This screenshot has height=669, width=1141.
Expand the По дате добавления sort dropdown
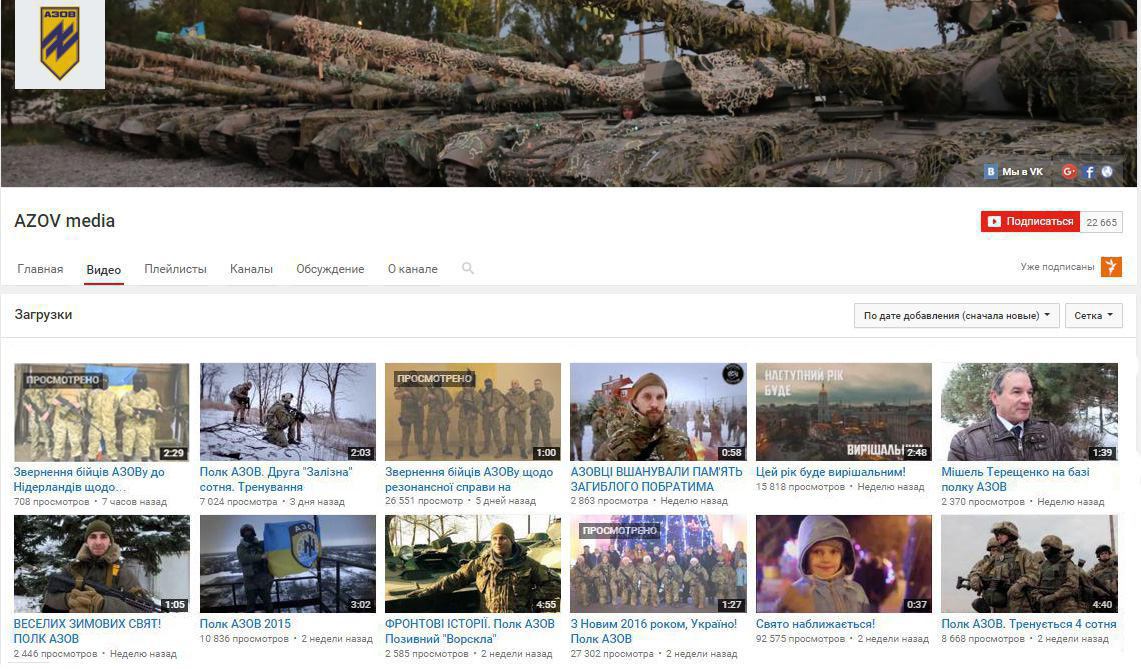(956, 315)
